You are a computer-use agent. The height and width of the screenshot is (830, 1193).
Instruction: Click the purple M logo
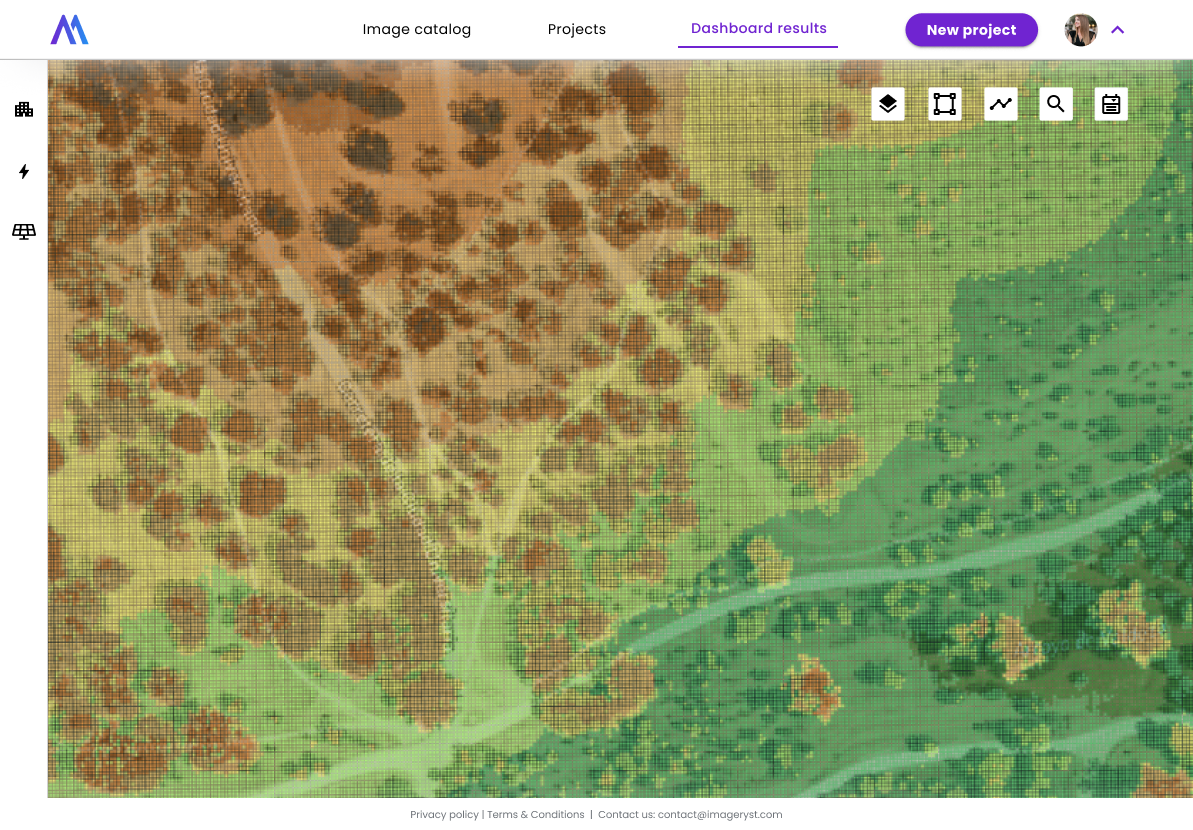click(69, 30)
